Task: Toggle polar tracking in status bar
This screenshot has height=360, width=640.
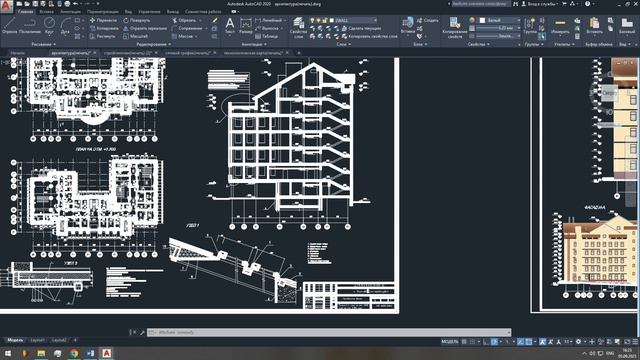Action: point(495,342)
